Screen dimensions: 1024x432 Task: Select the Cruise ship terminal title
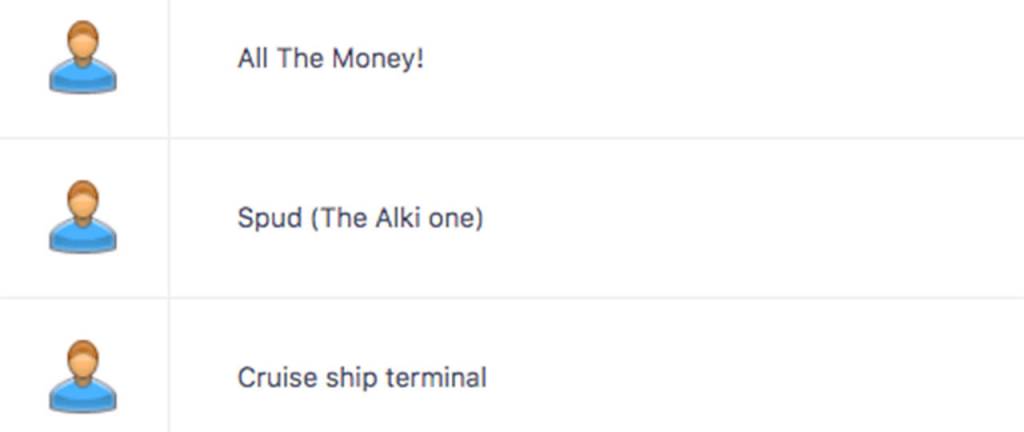pos(362,377)
